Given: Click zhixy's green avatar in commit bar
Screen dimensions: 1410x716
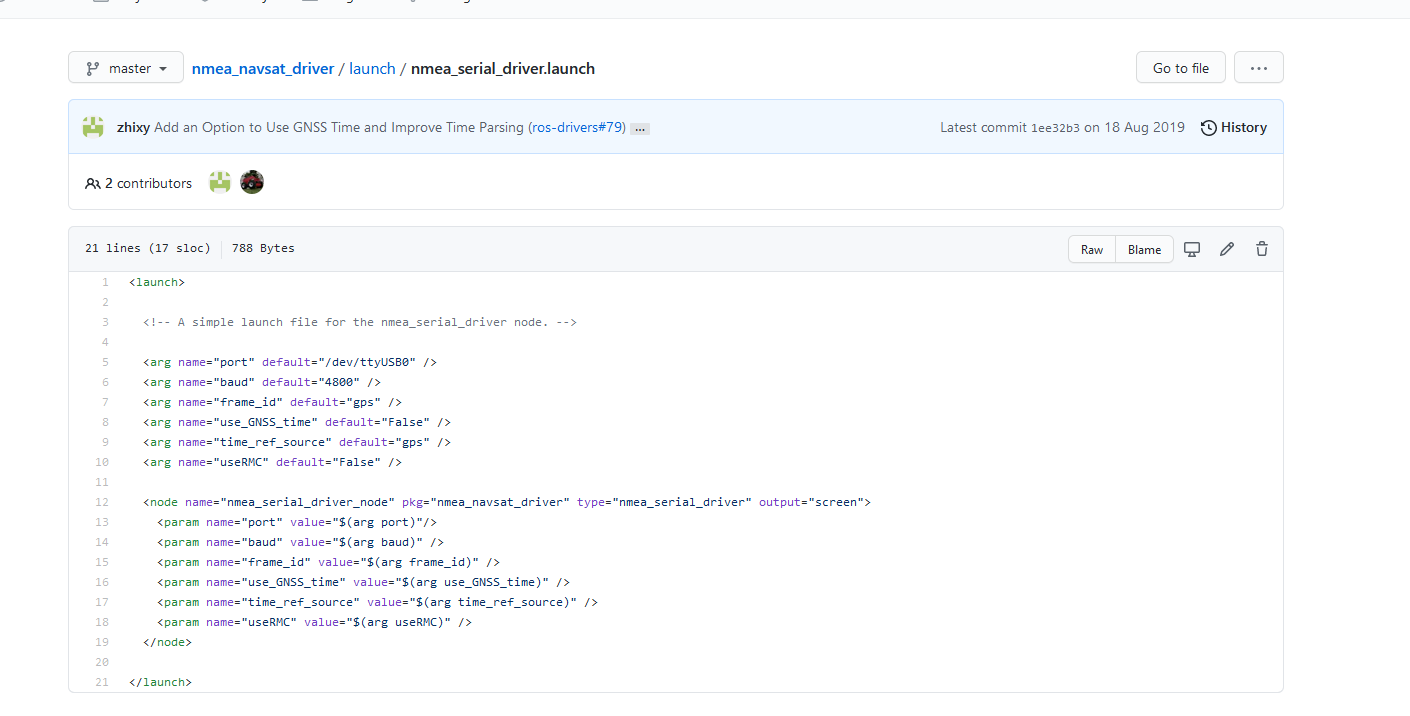Looking at the screenshot, I should point(93,127).
